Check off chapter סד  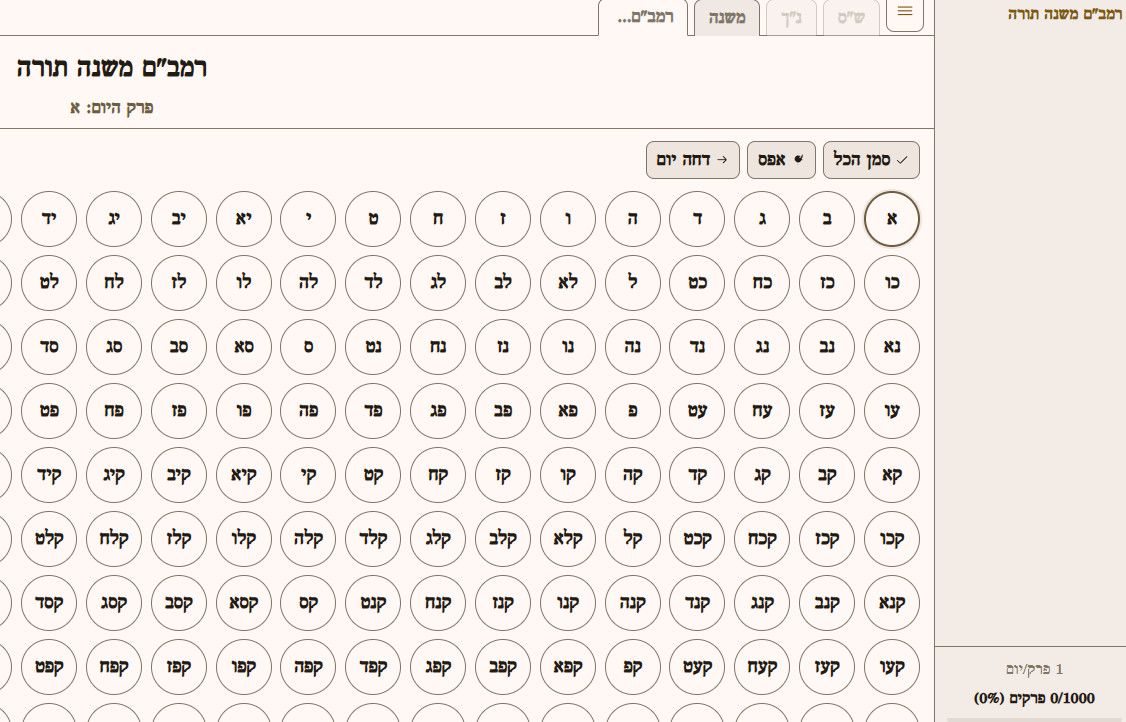[x=49, y=346]
